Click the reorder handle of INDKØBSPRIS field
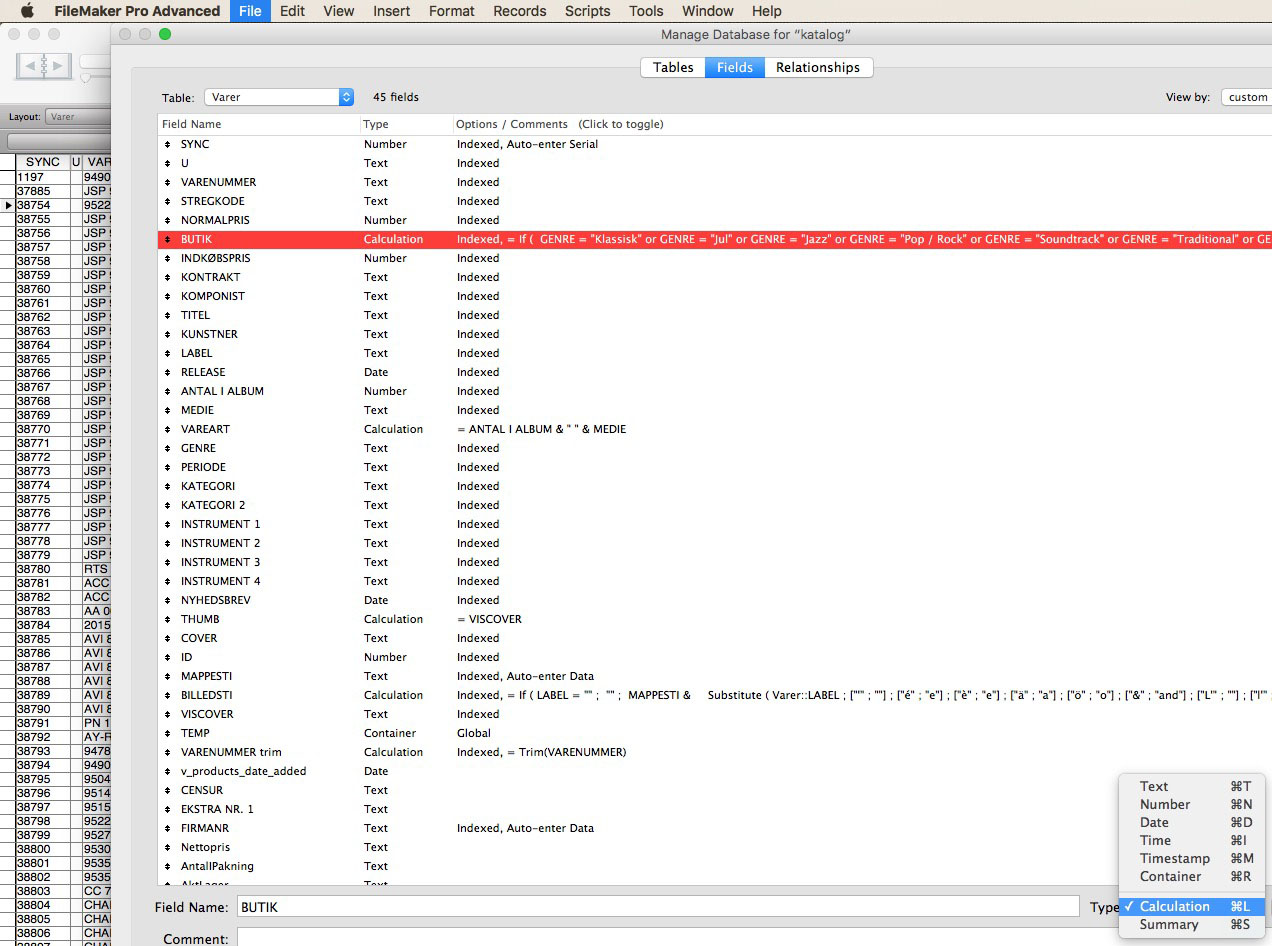The width and height of the screenshot is (1272, 946). [168, 258]
